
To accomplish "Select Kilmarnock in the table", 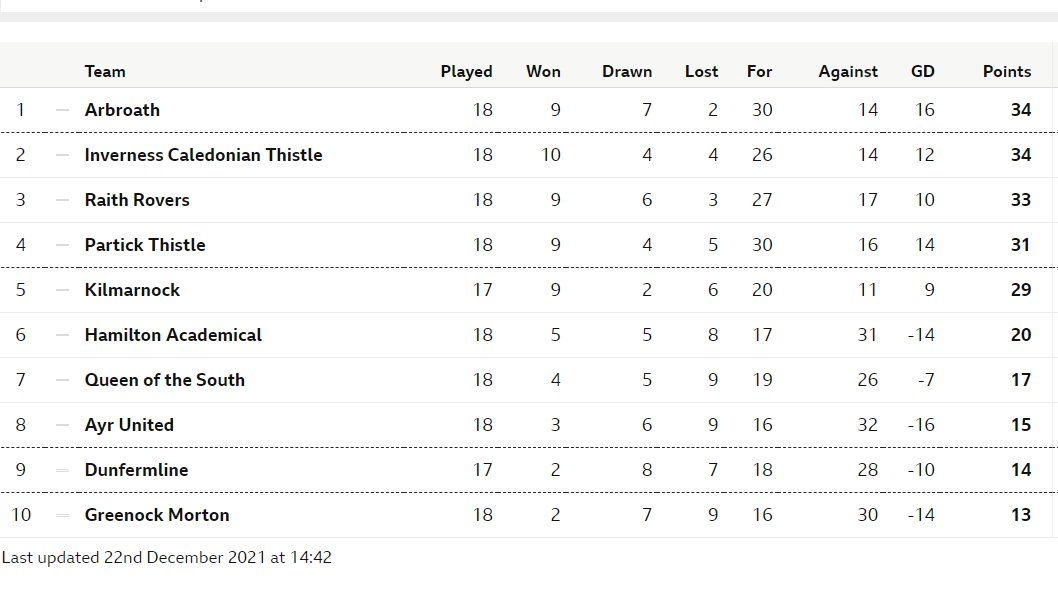I will click(x=132, y=290).
